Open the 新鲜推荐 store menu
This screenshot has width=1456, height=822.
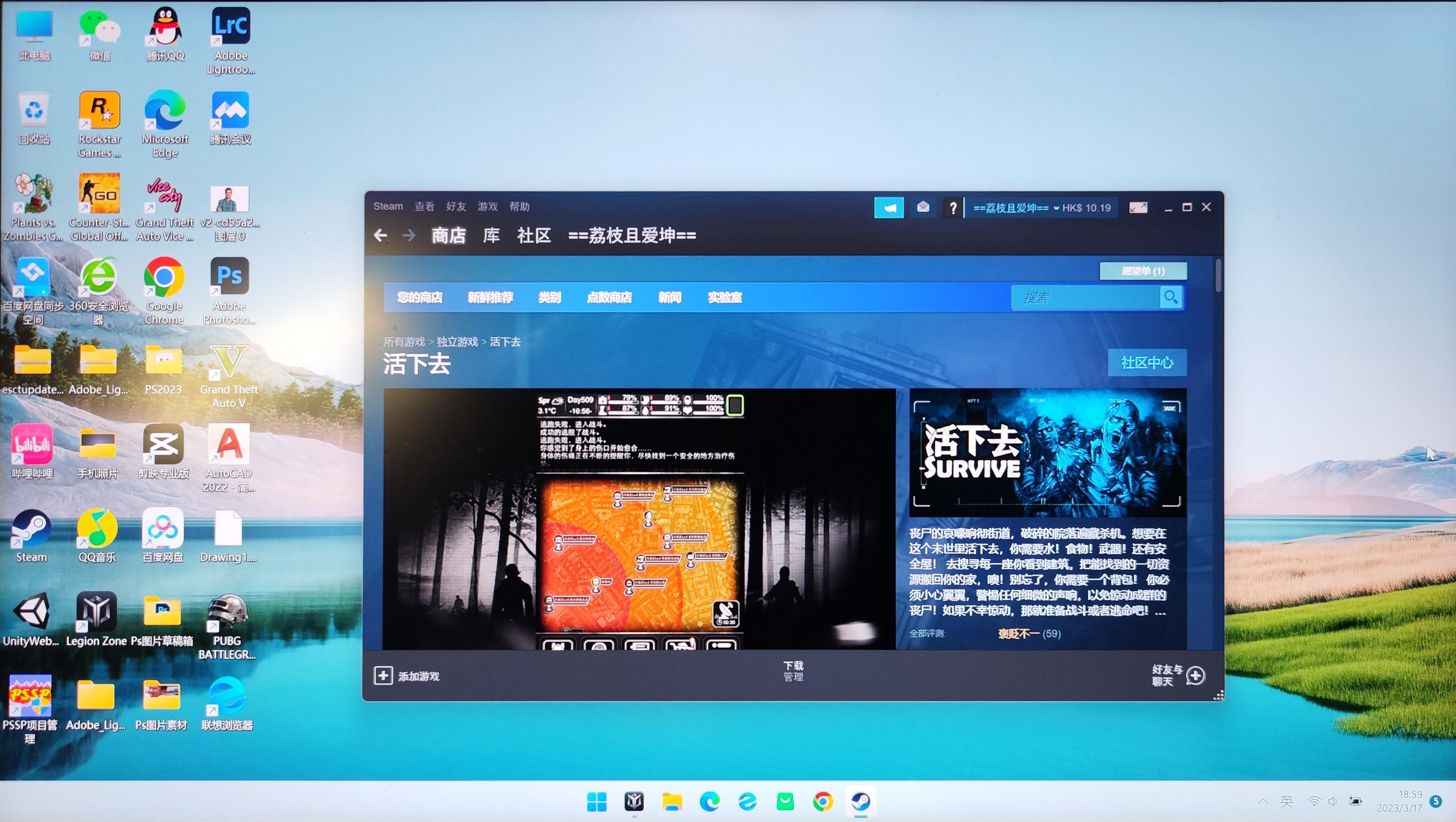pos(490,297)
